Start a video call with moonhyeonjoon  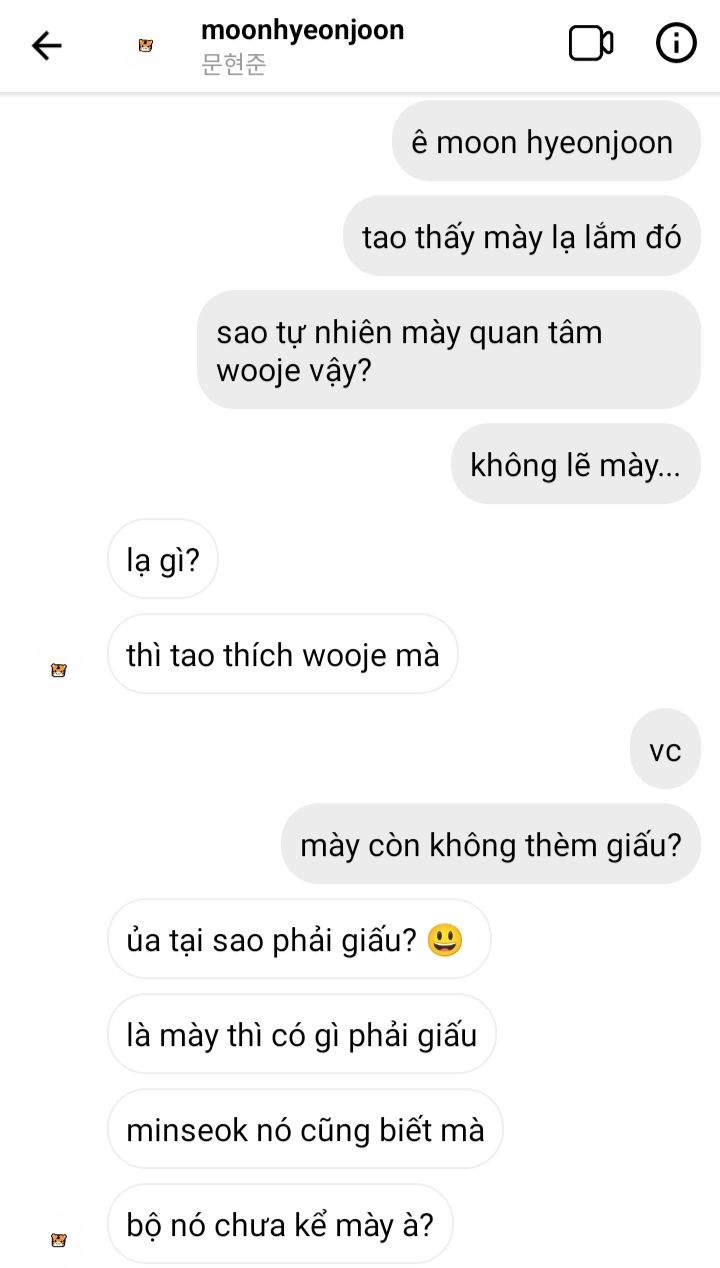591,44
